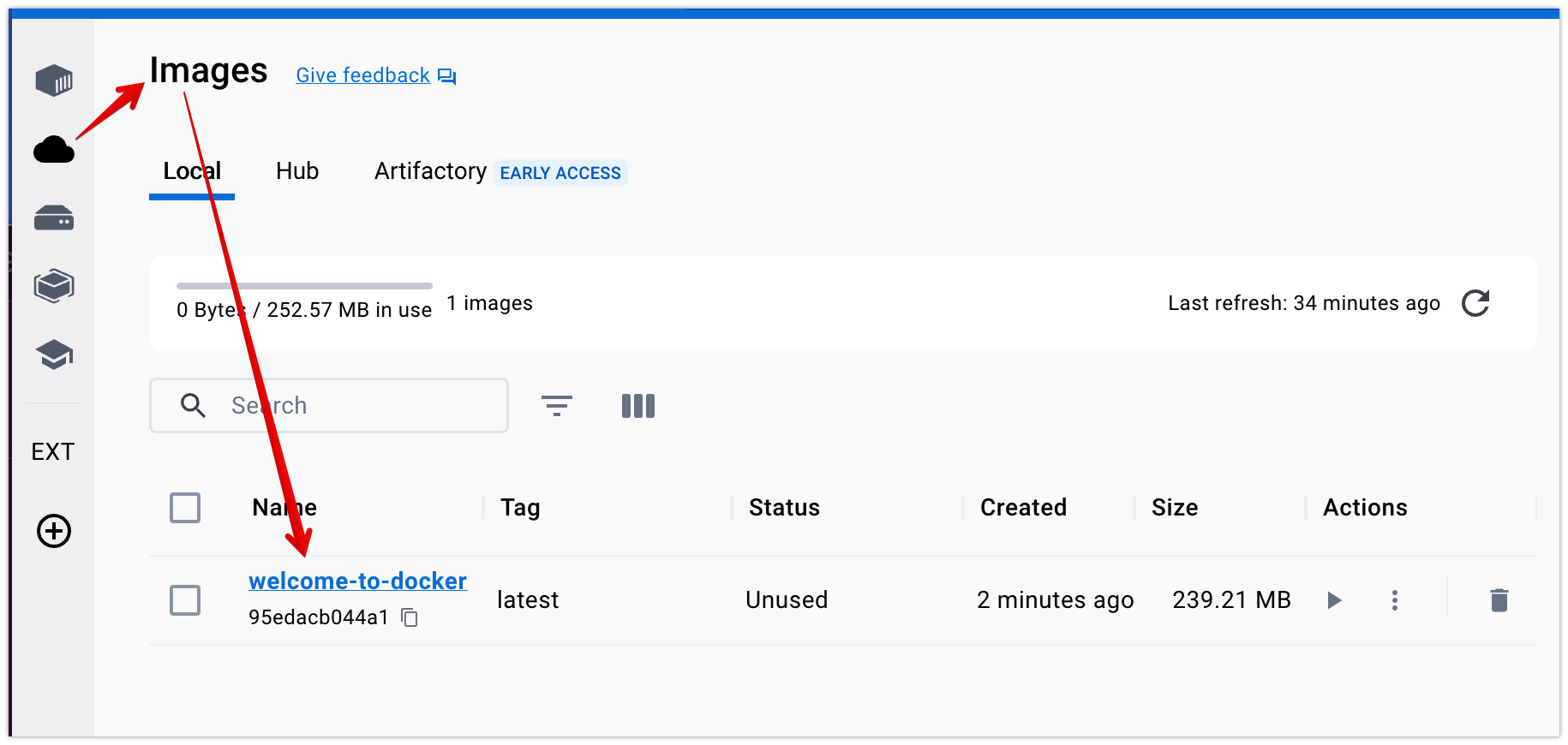Click the add extensions plus icon
The image size is (1568, 745).
[54, 531]
